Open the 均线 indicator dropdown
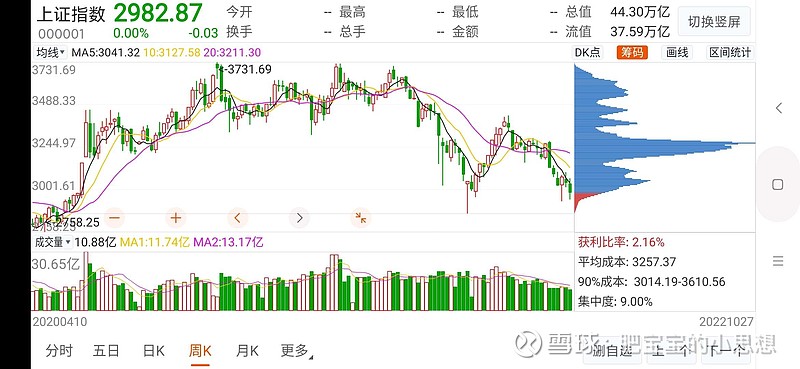 click(50, 52)
